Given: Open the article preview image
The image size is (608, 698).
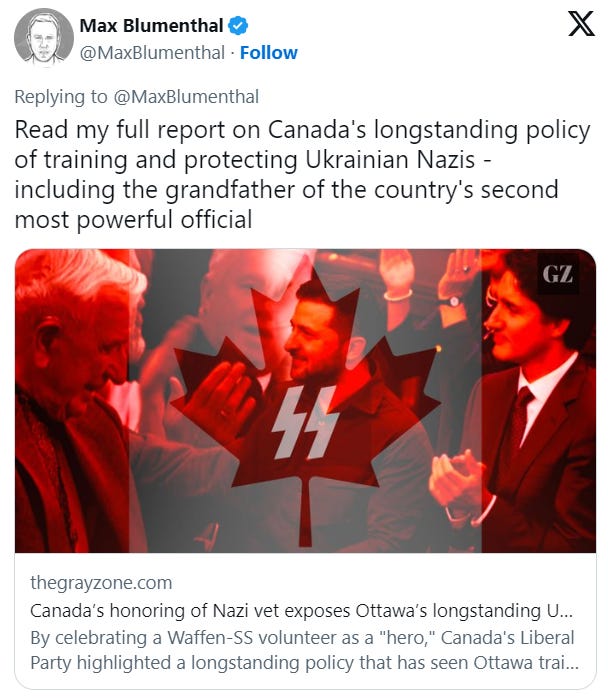Looking at the screenshot, I should point(305,401).
